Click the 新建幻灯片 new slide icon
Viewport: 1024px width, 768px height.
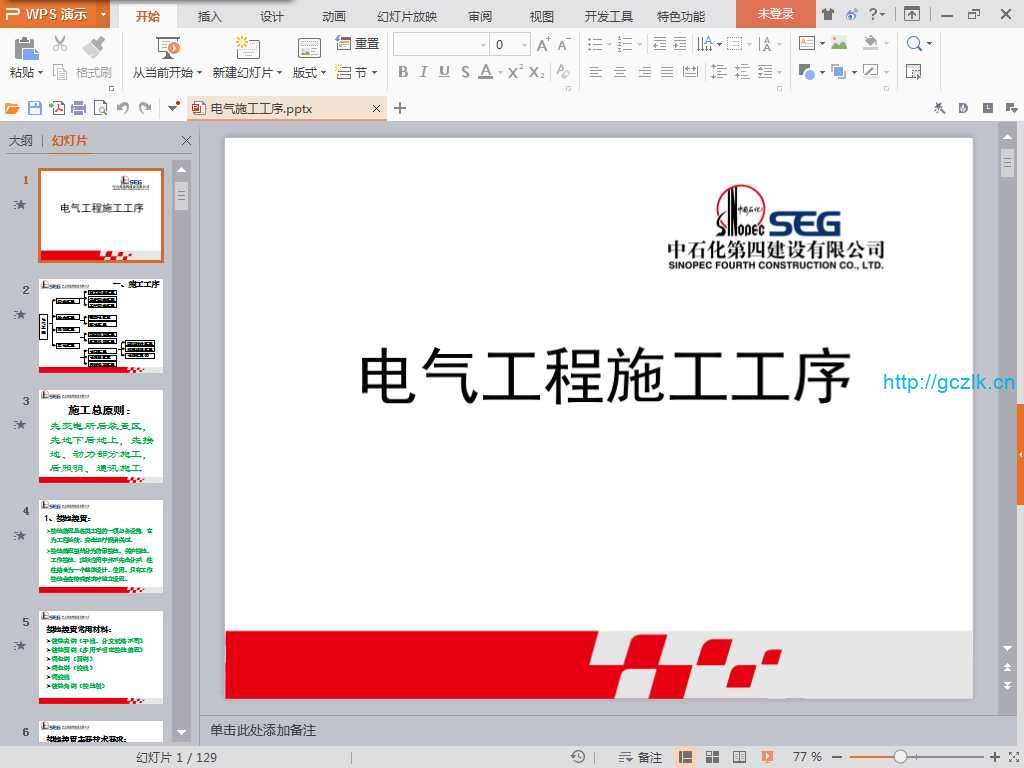[247, 47]
